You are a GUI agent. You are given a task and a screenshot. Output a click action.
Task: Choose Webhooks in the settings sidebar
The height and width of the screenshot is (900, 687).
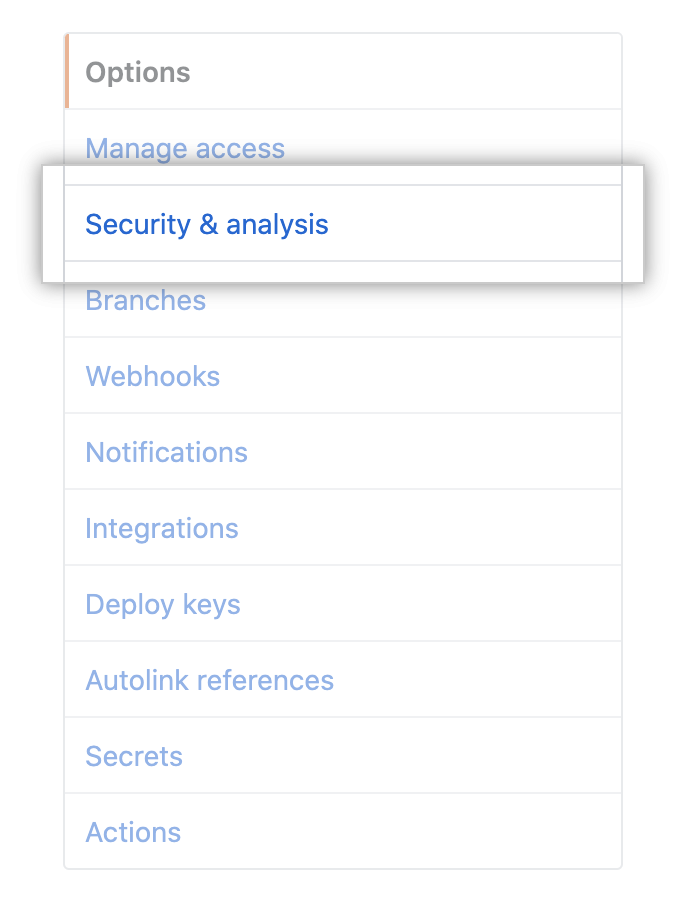tap(152, 376)
